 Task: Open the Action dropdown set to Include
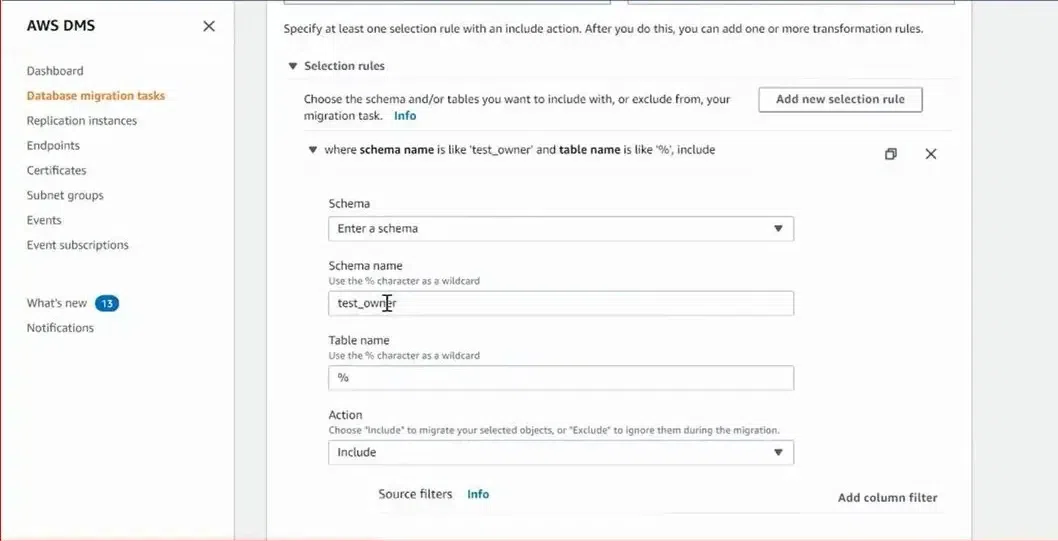(560, 453)
